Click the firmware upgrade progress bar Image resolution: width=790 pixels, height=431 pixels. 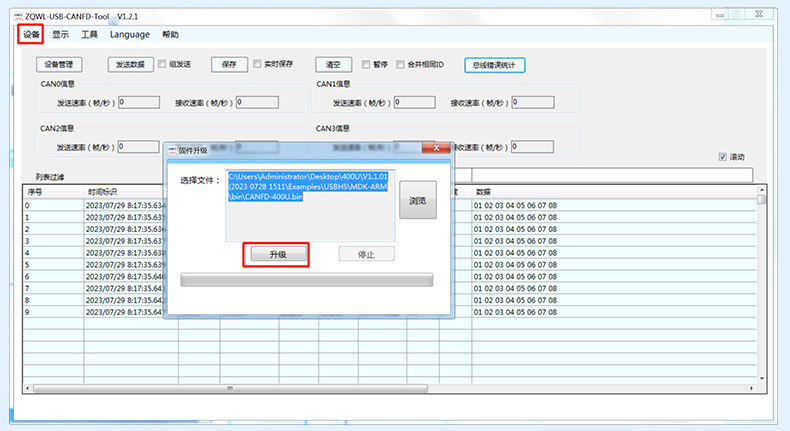point(306,280)
